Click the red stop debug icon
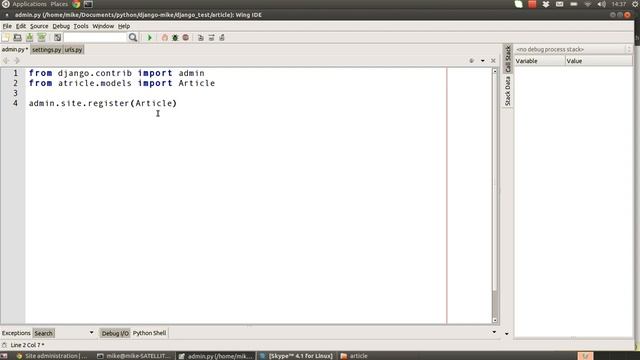This screenshot has width=640, height=360. pos(186,38)
